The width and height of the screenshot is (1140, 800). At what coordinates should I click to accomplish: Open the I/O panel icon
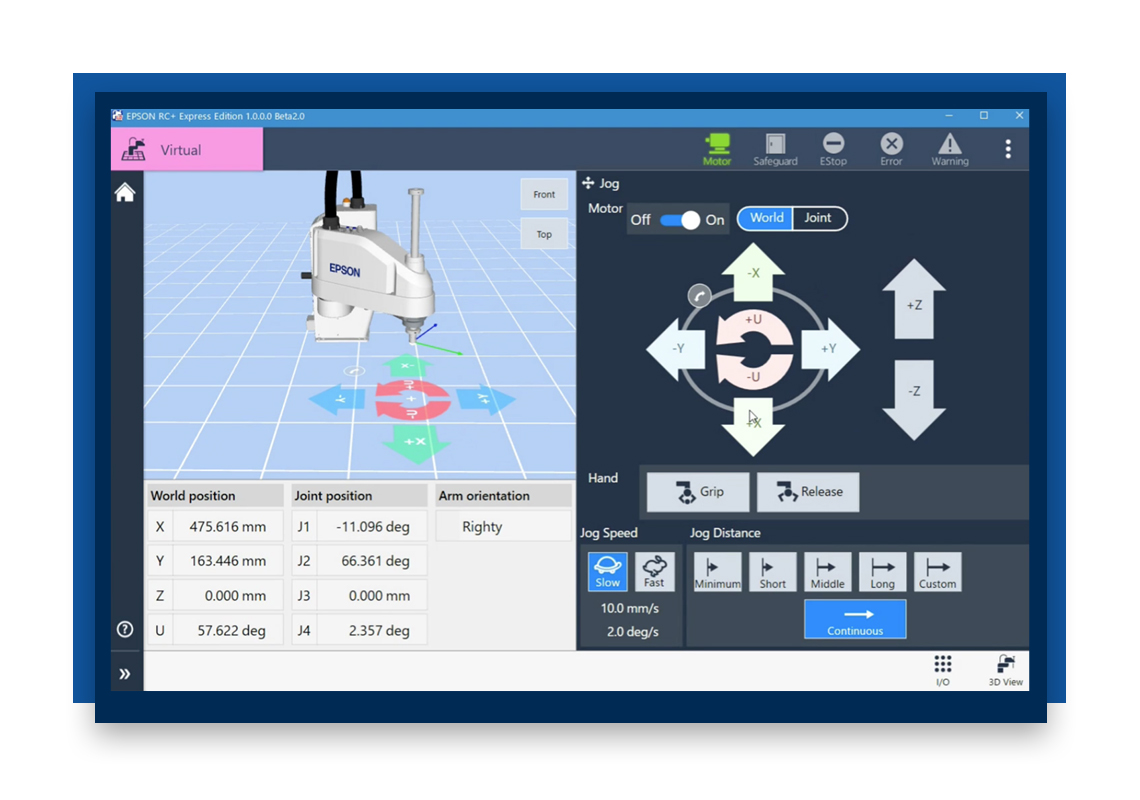point(942,670)
